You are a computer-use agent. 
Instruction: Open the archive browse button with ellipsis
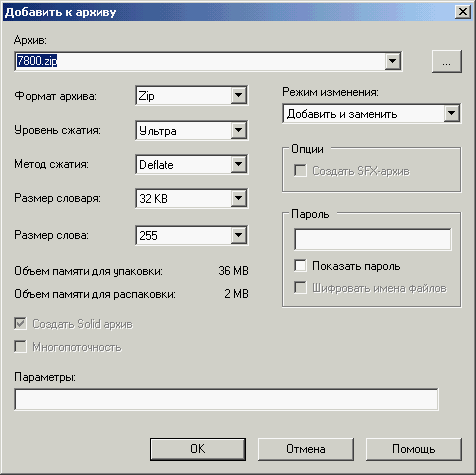[447, 61]
